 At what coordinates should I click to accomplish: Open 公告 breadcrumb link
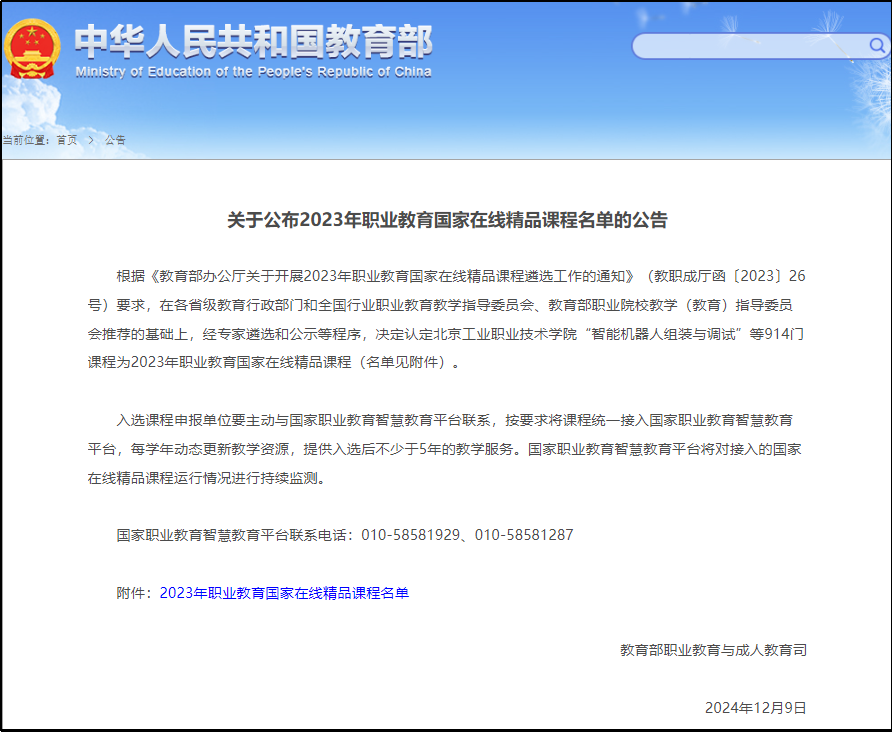coord(115,140)
